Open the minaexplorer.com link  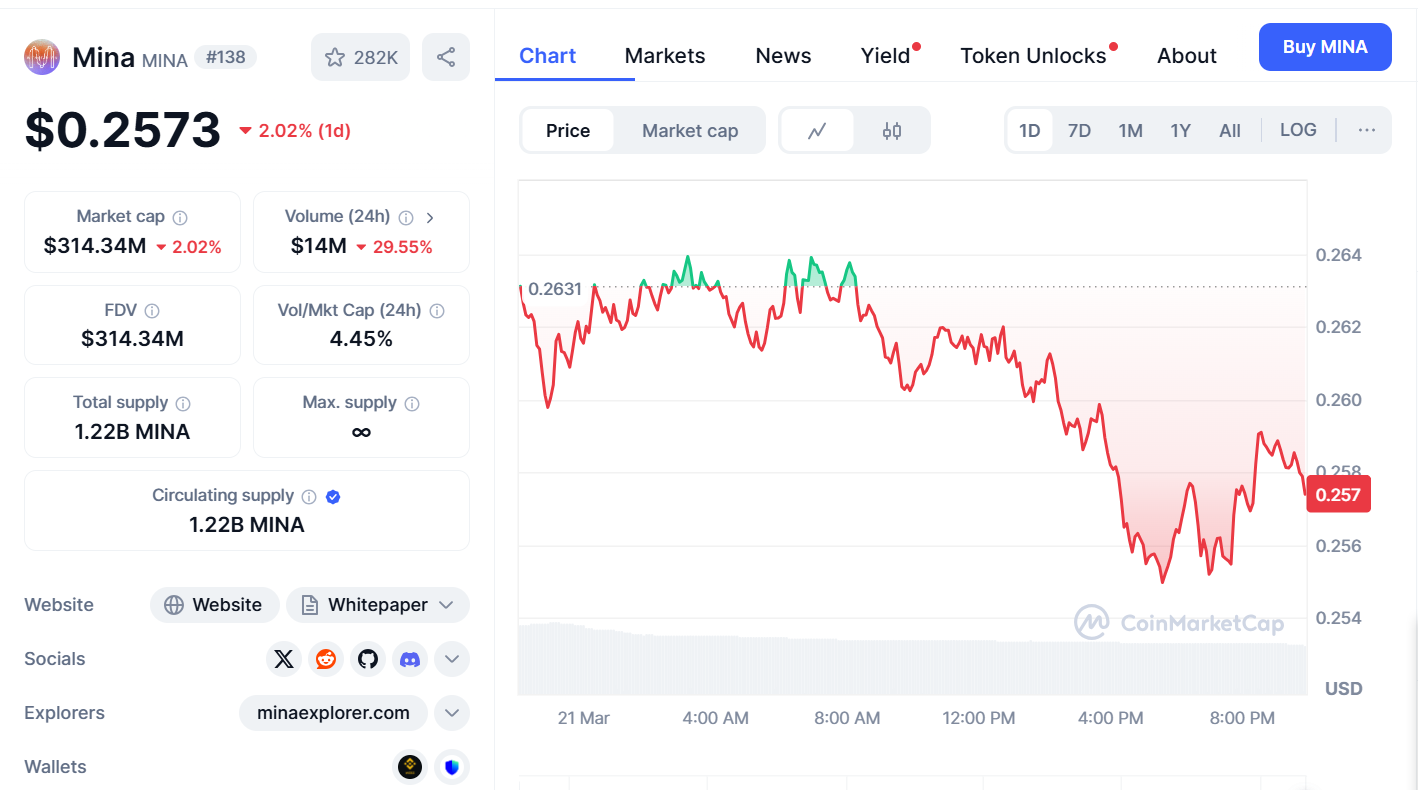[333, 713]
